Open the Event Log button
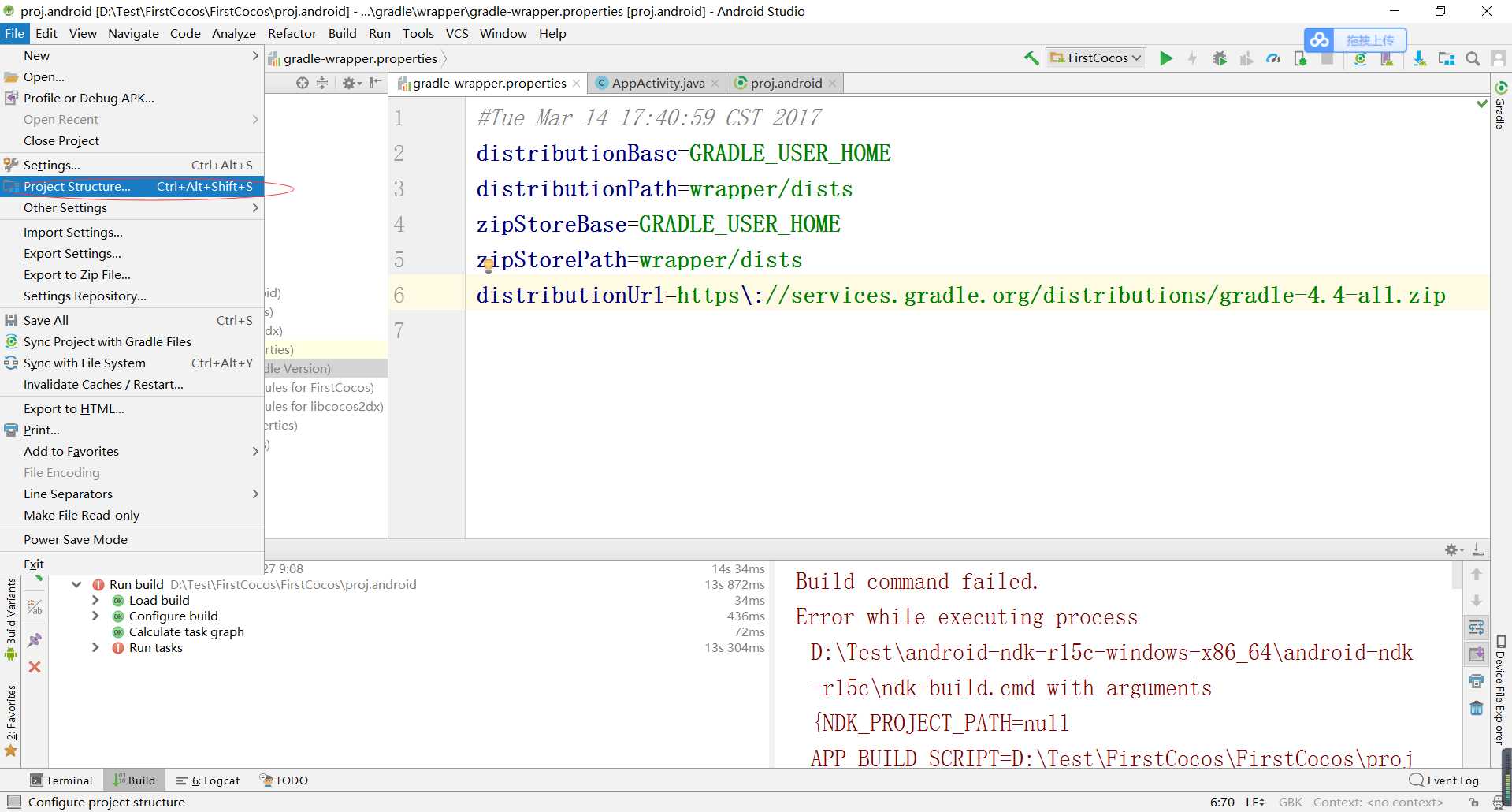 tap(1444, 780)
